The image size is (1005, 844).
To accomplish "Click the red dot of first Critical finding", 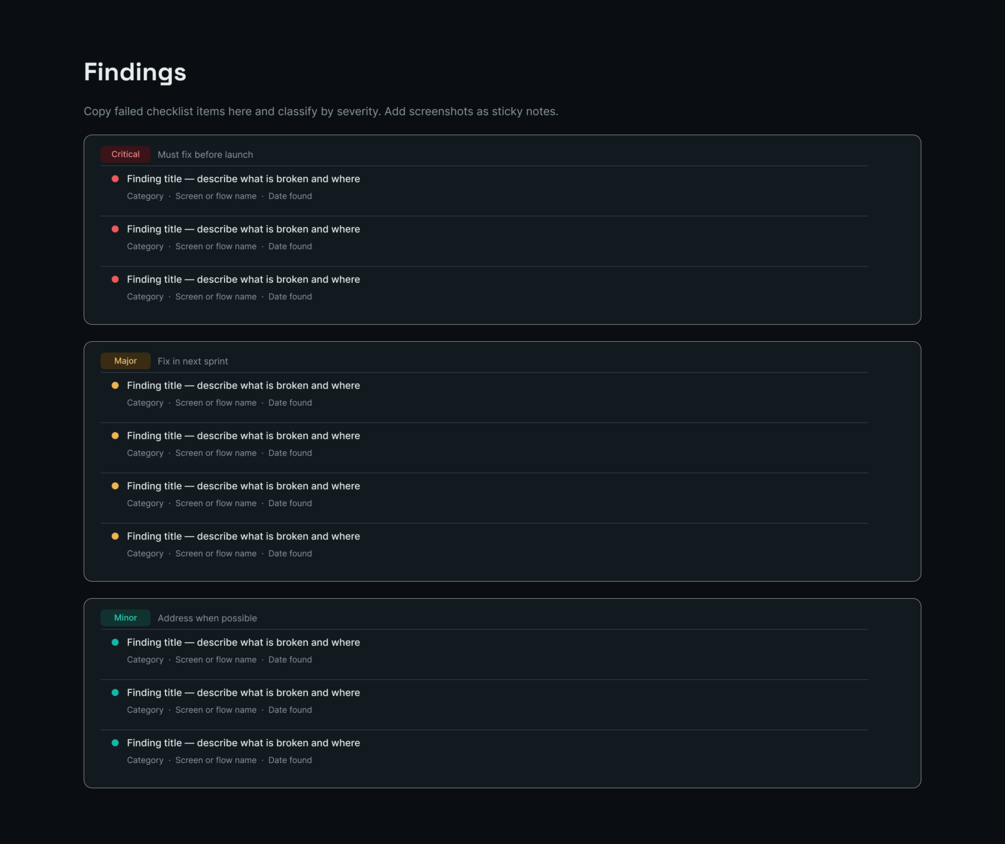I will pyautogui.click(x=115, y=179).
